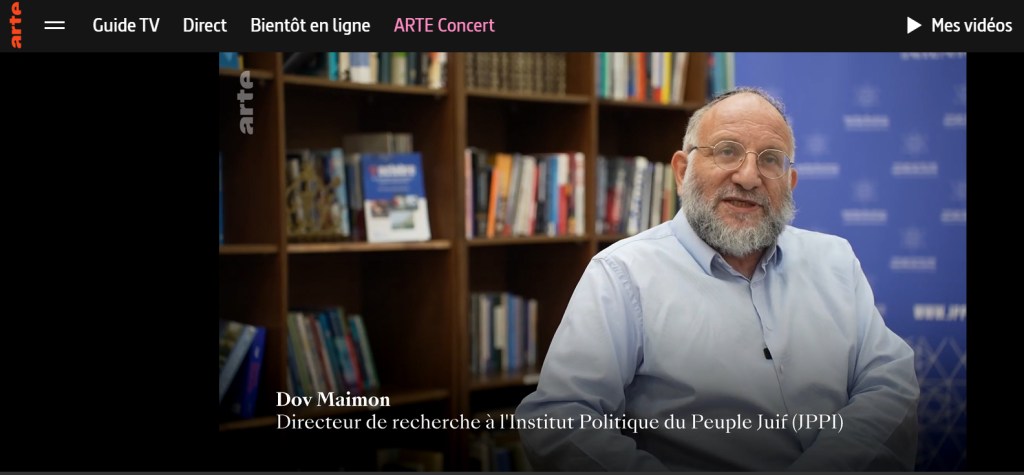1024x475 pixels.
Task: Click the black area left of video
Action: 109,261
